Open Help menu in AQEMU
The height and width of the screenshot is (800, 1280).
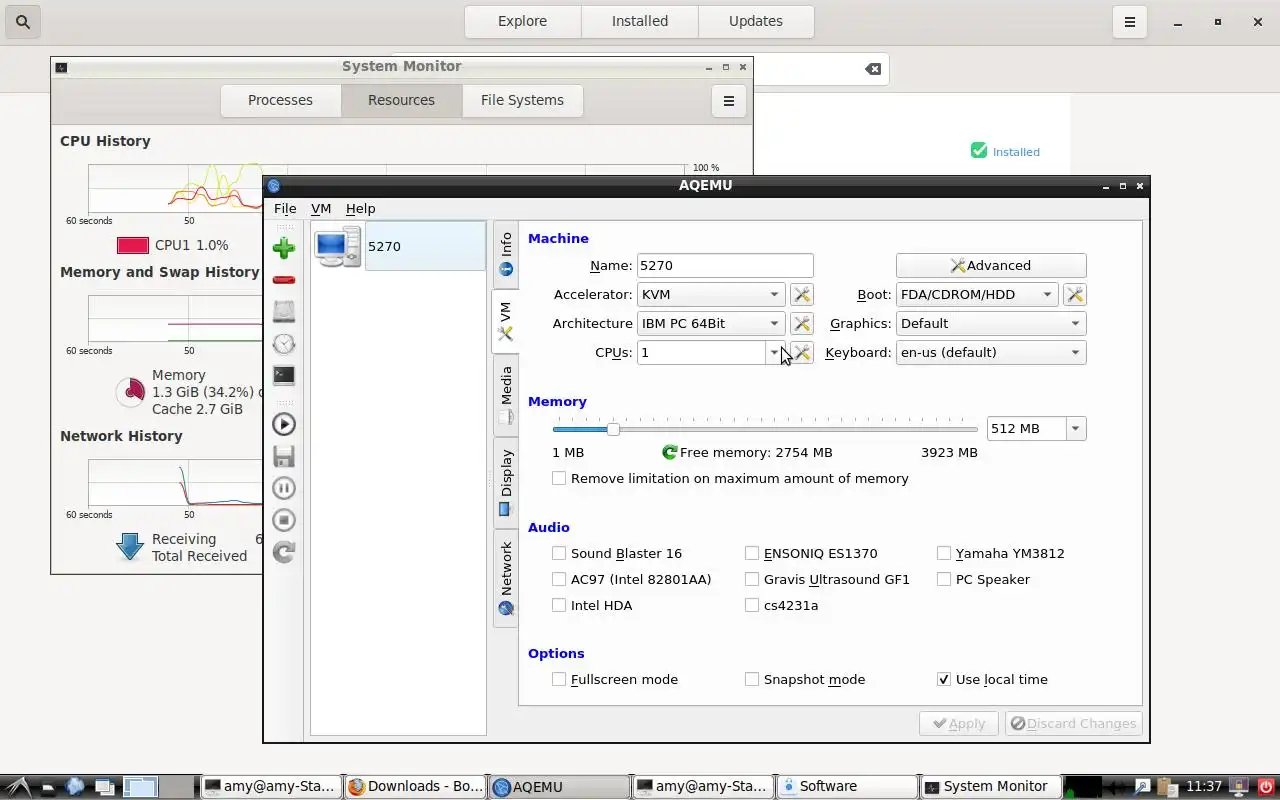[x=360, y=208]
